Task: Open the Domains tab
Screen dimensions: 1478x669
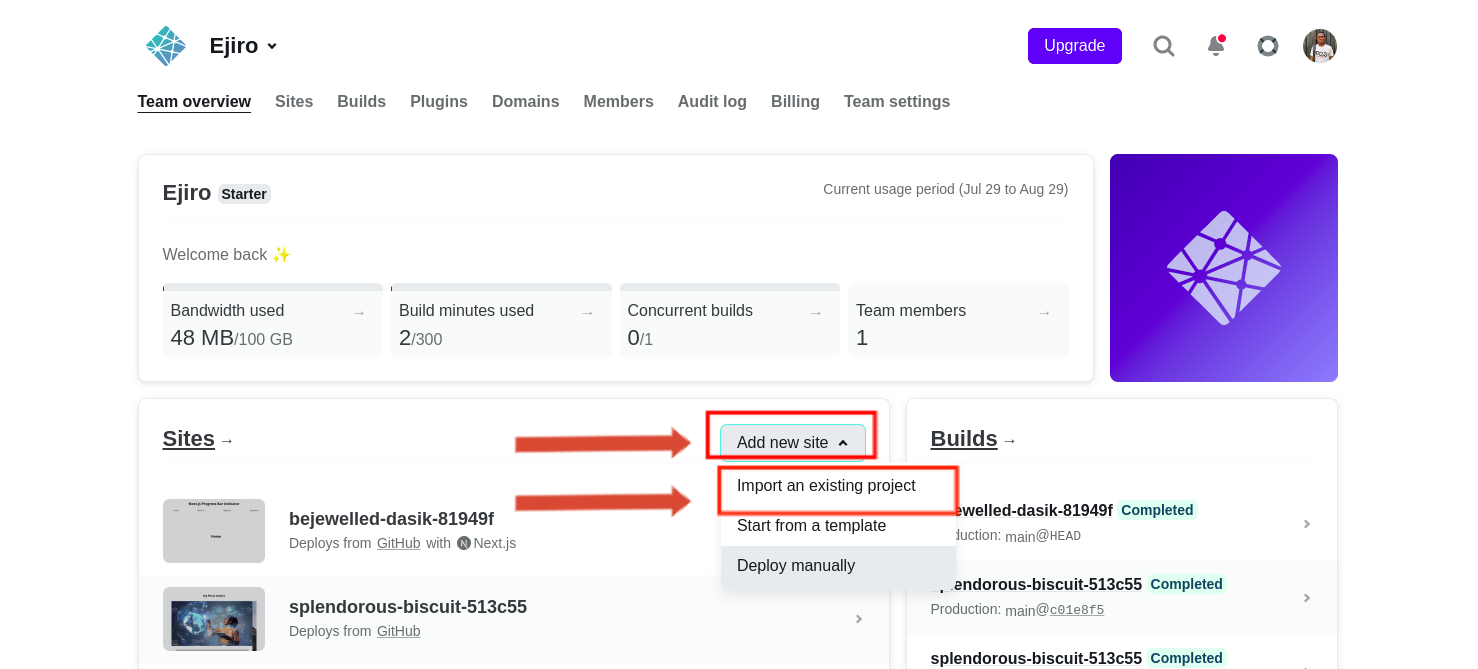Action: (x=526, y=102)
